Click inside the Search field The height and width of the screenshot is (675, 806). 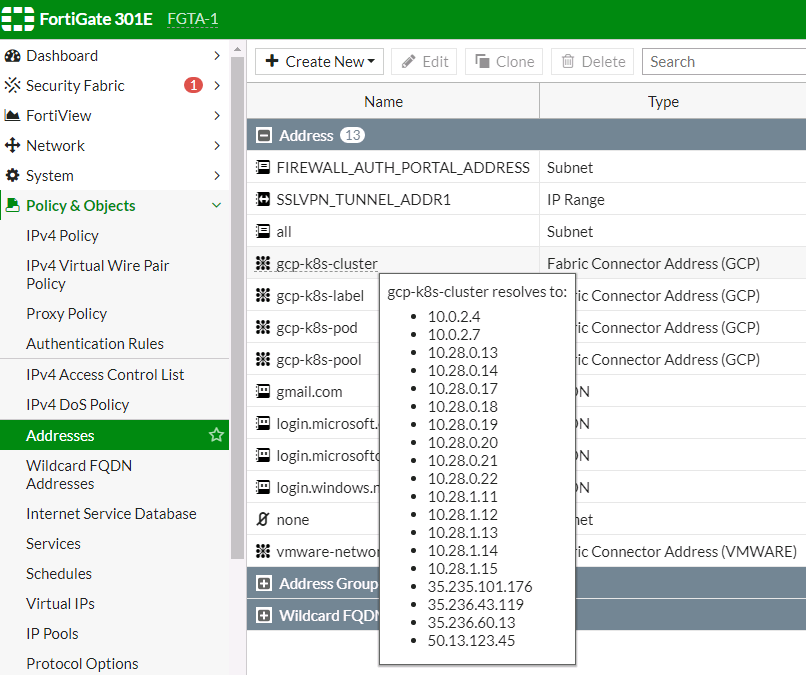click(x=722, y=61)
